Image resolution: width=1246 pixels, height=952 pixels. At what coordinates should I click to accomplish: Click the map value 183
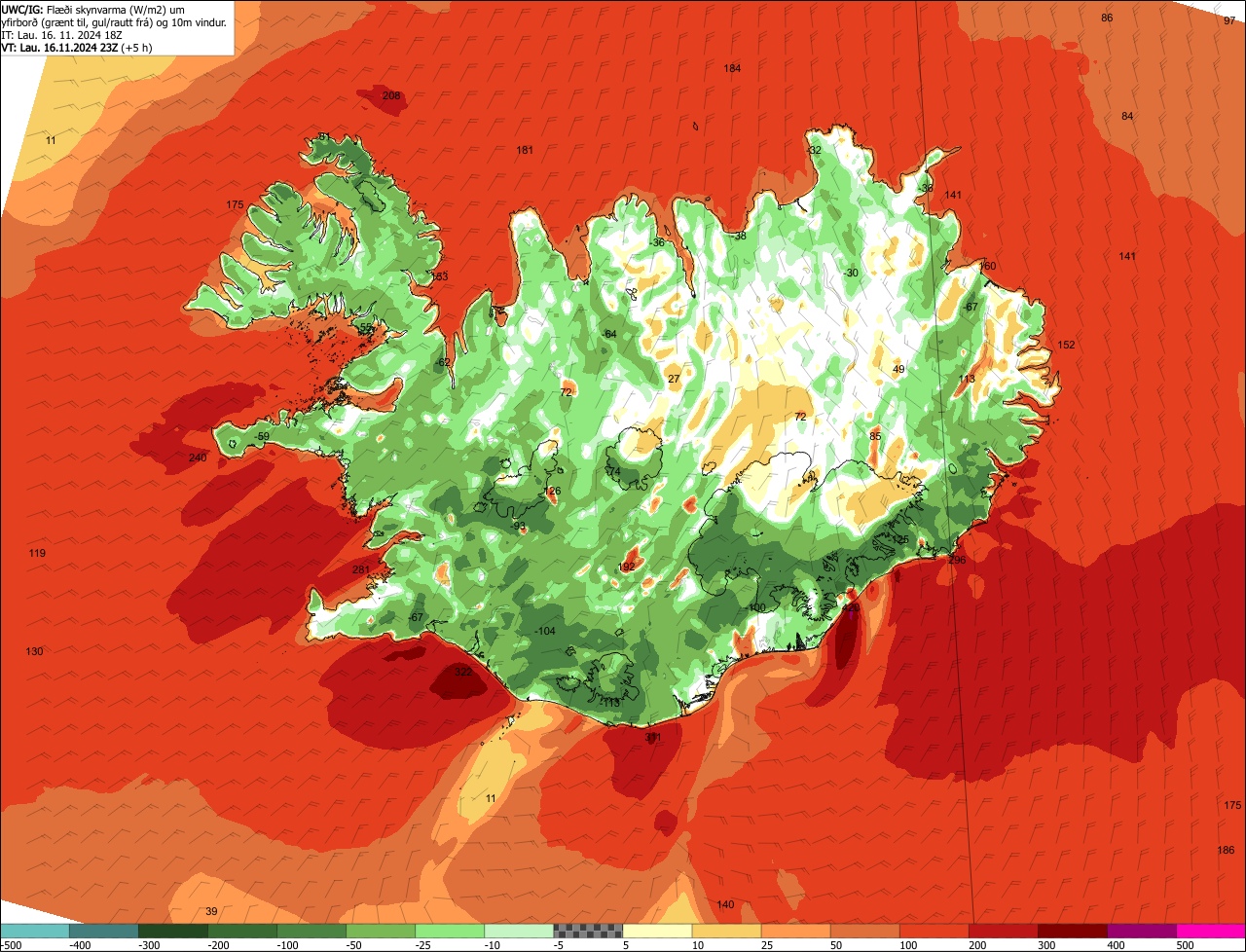440,276
